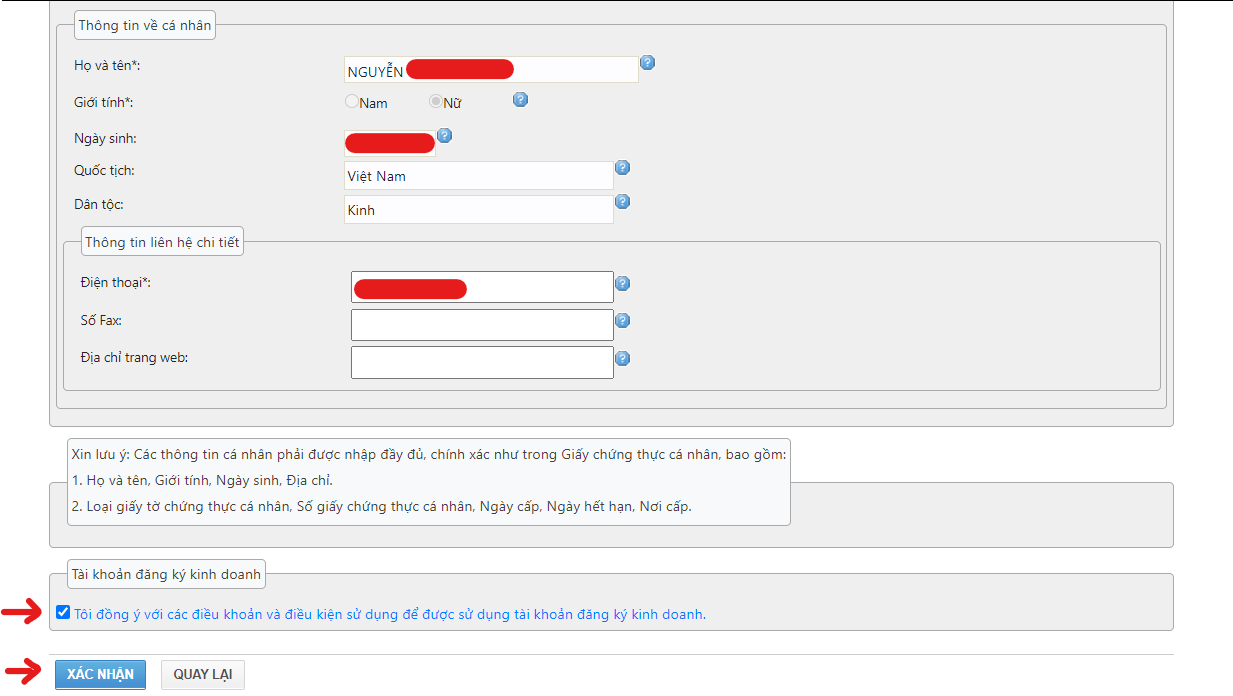Open help icon beside Họ và tên field
Viewport: 1233px width, 696px height.
click(x=647, y=63)
